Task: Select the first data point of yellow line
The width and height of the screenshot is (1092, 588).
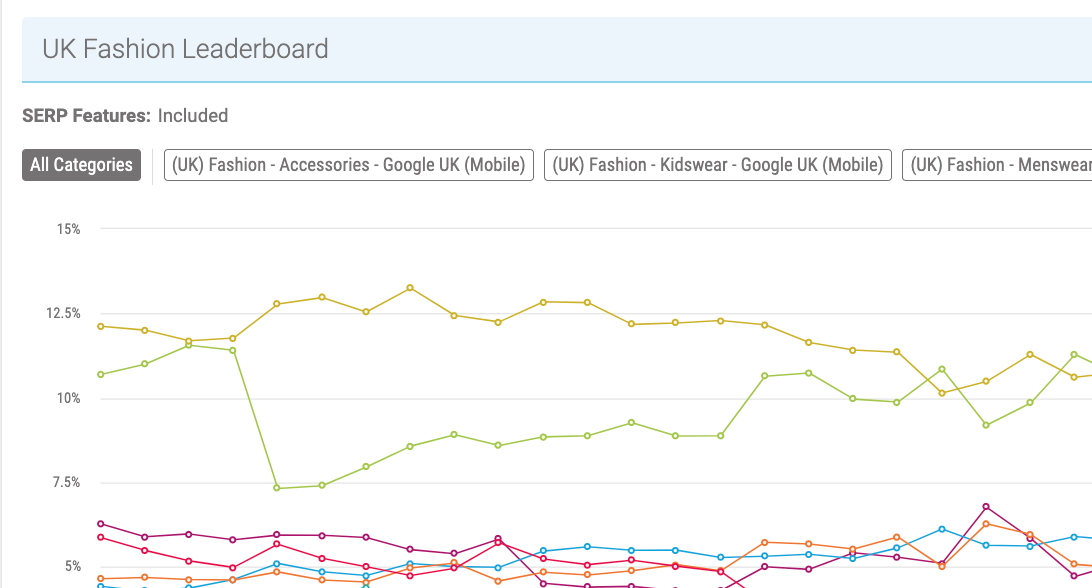Action: pyautogui.click(x=101, y=326)
